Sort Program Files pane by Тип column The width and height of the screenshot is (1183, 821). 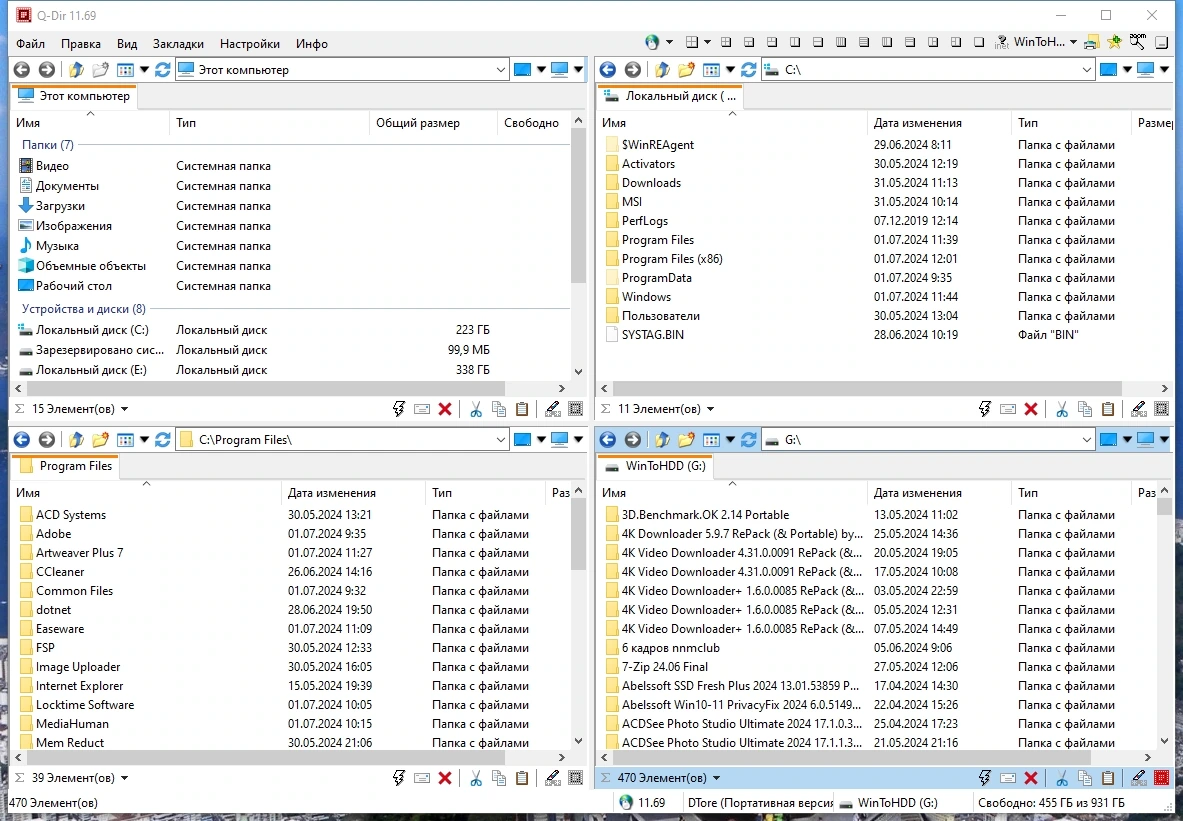click(x=486, y=493)
